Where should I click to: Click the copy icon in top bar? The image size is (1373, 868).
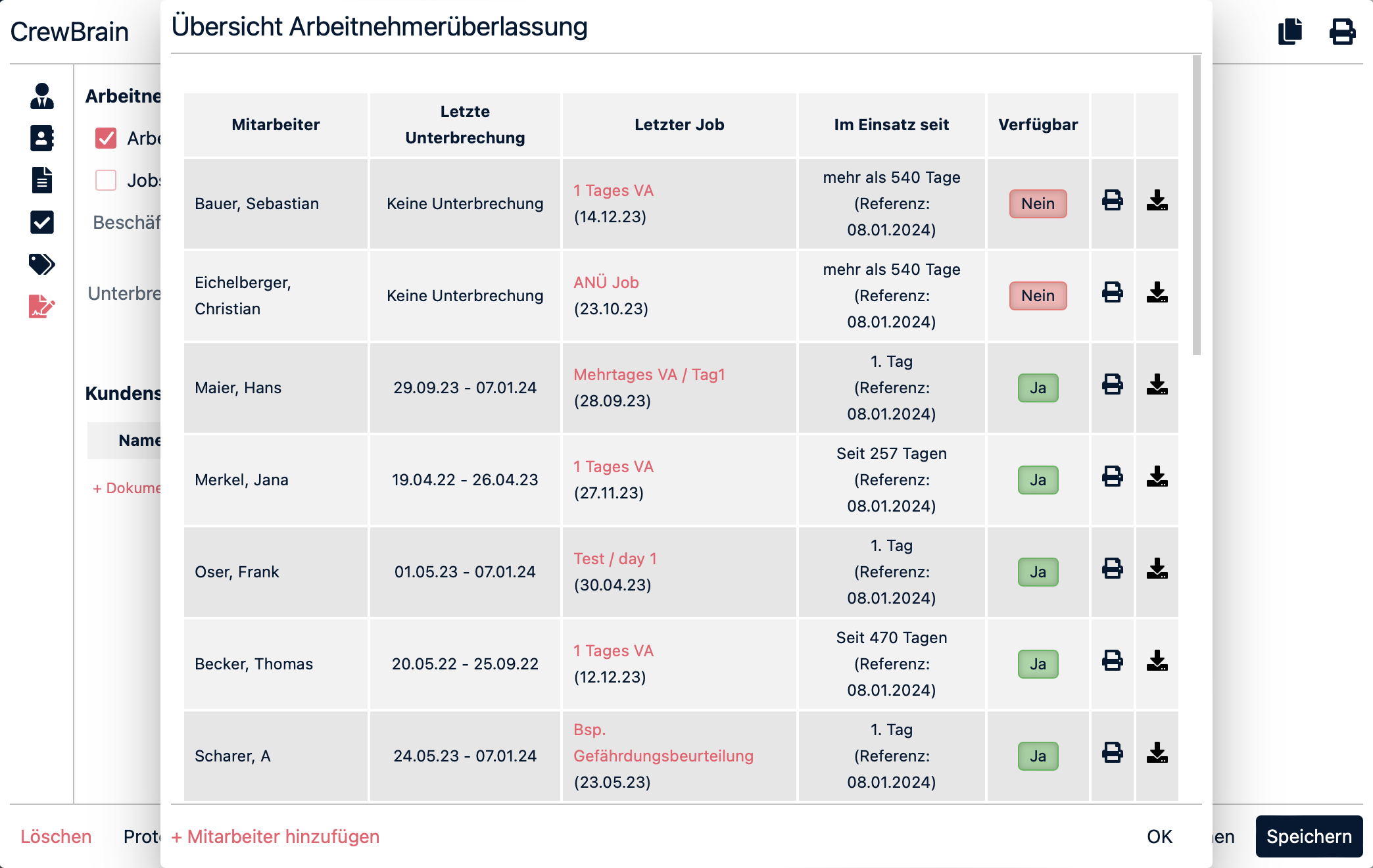coord(1290,32)
